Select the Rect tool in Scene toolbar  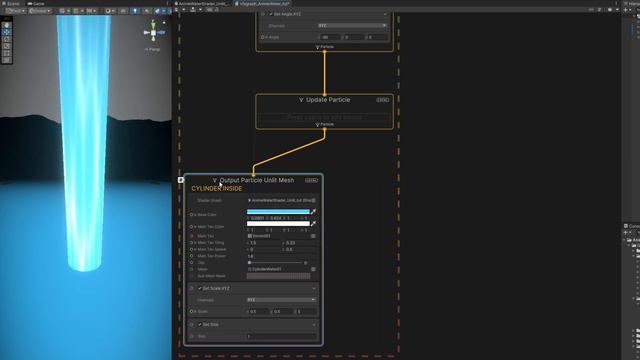pyautogui.click(x=6, y=53)
